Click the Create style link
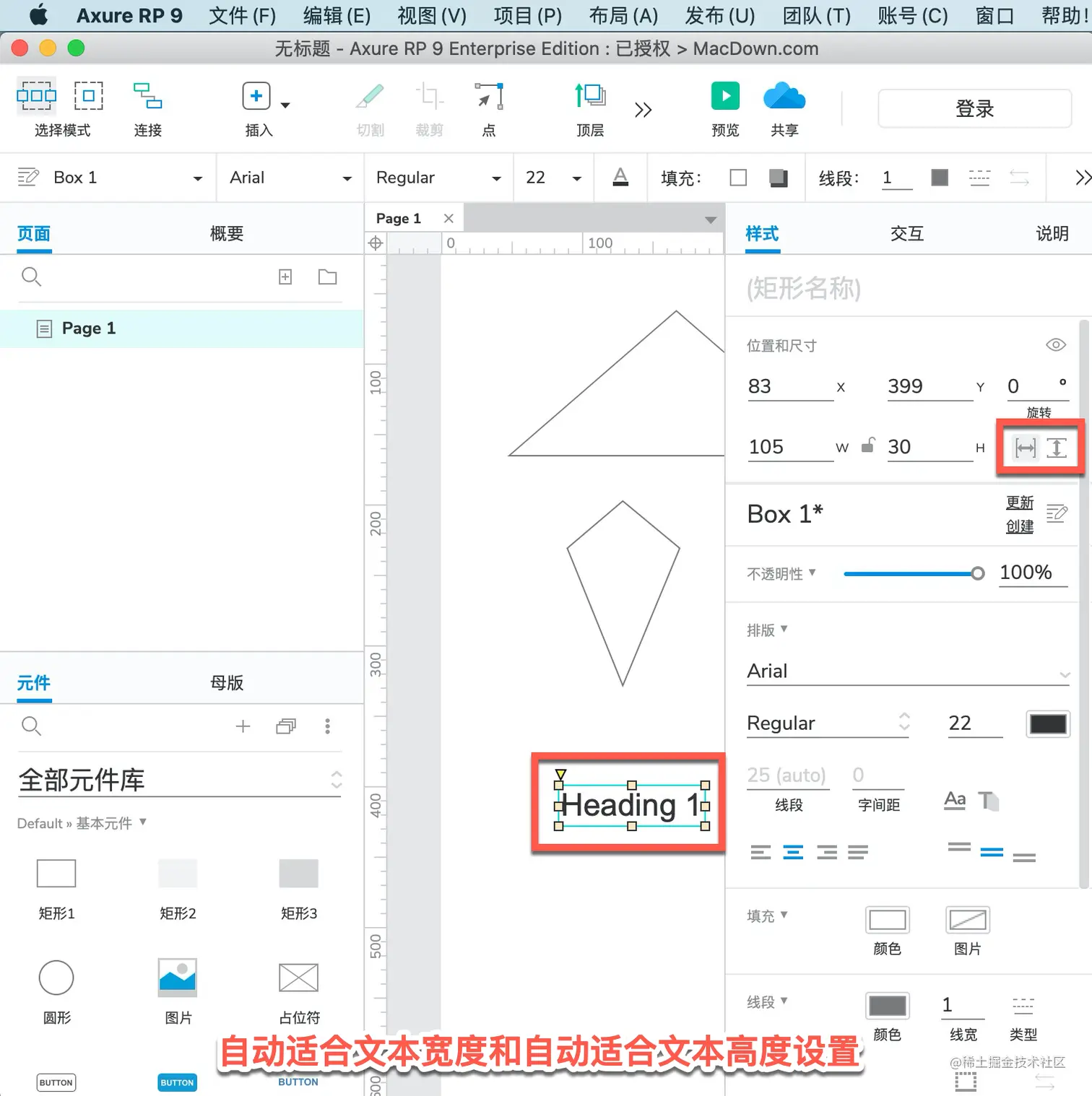This screenshot has width=1092, height=1096. [x=1020, y=526]
